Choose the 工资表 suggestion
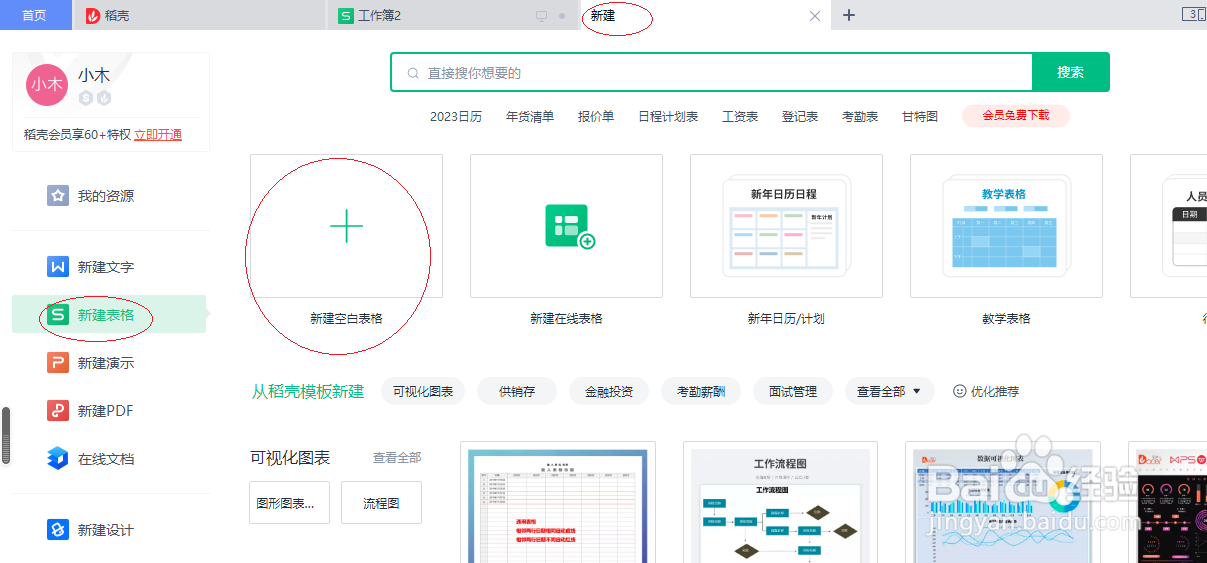This screenshot has height=563, width=1207. pos(740,117)
